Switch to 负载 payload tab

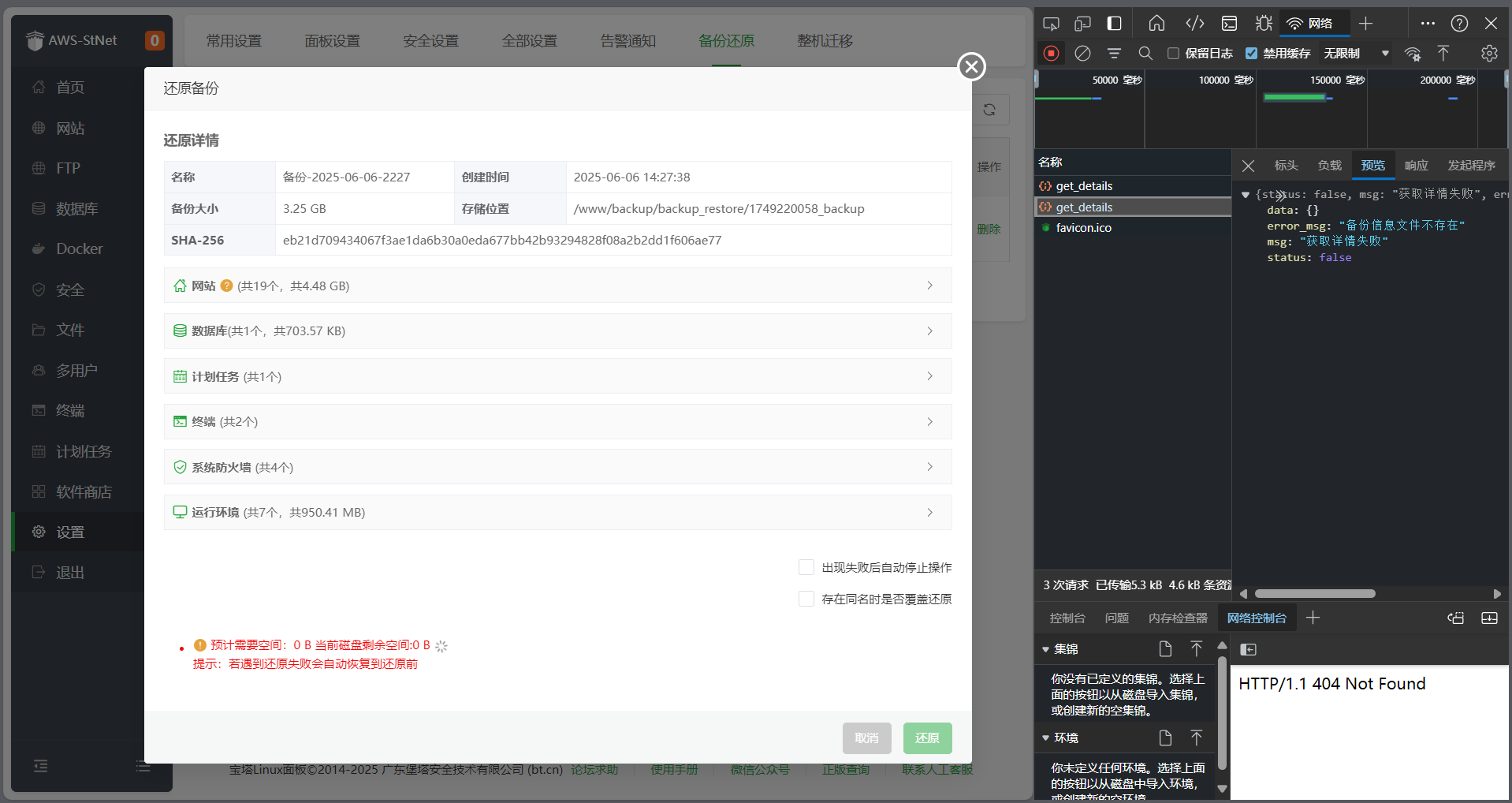tap(1329, 166)
